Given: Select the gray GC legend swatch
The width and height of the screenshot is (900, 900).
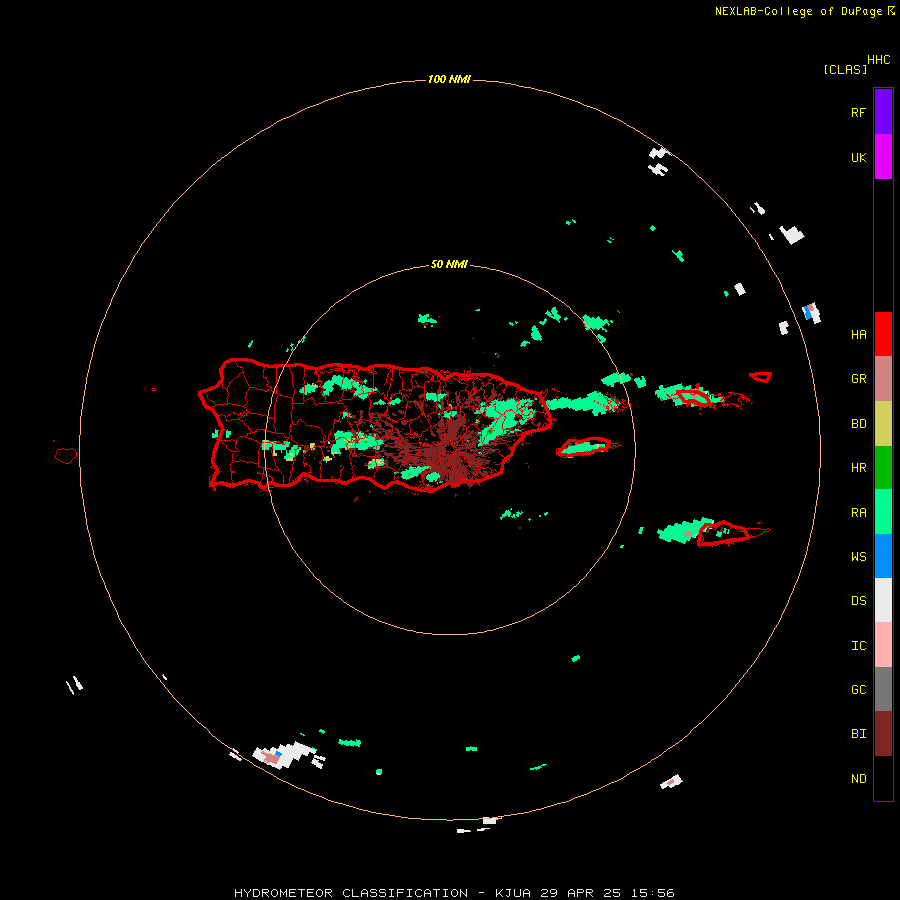Looking at the screenshot, I should coord(883,689).
